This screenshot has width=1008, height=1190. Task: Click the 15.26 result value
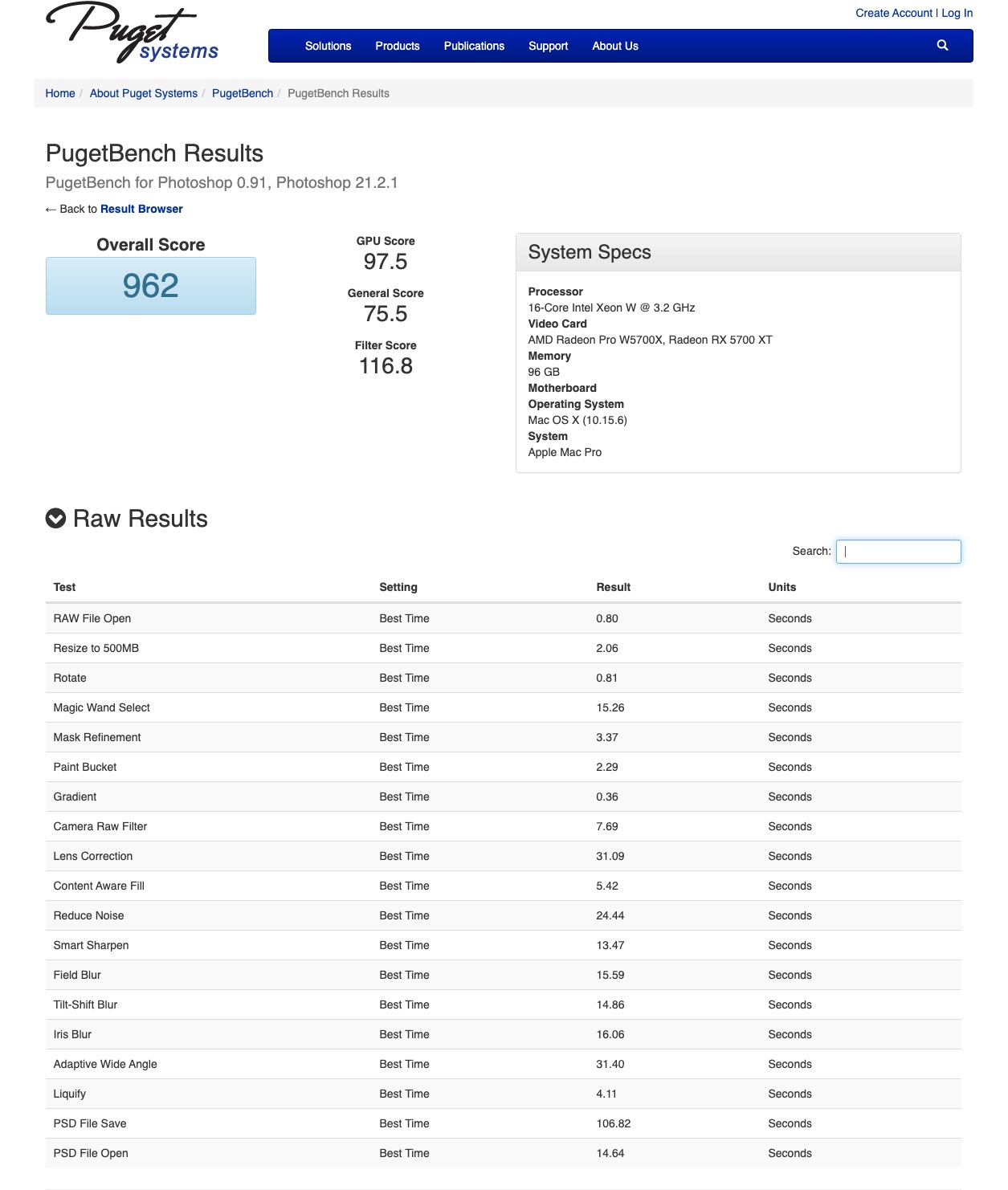point(610,707)
